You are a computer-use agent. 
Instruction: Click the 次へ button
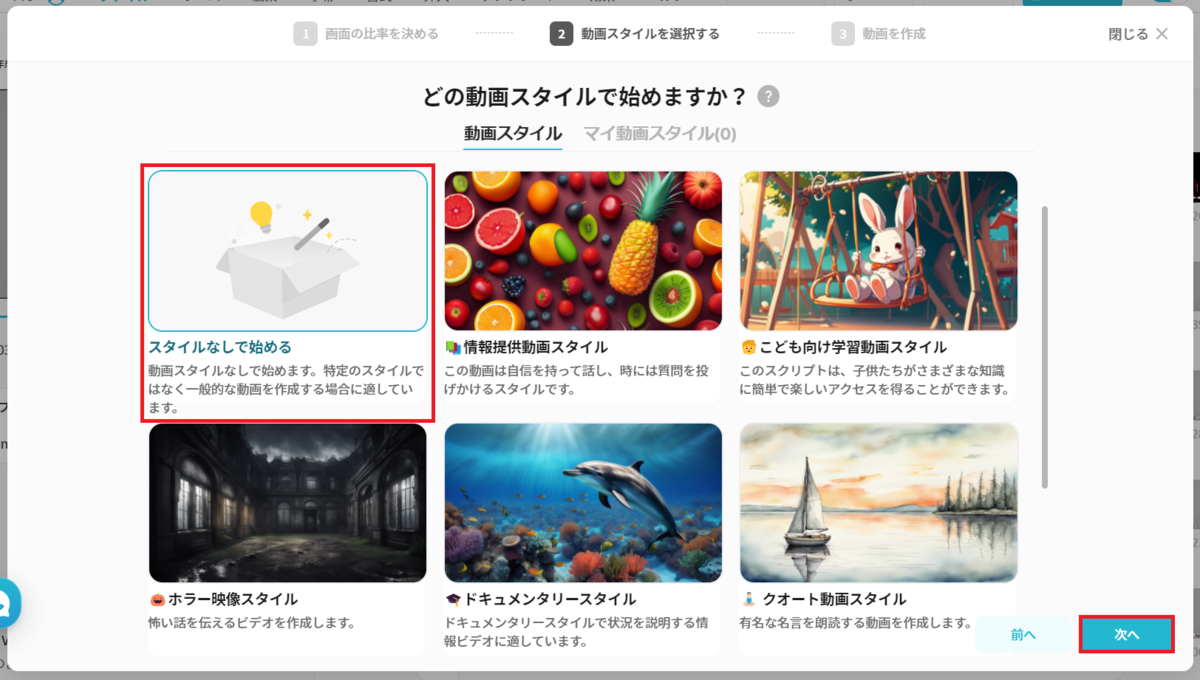click(1127, 635)
